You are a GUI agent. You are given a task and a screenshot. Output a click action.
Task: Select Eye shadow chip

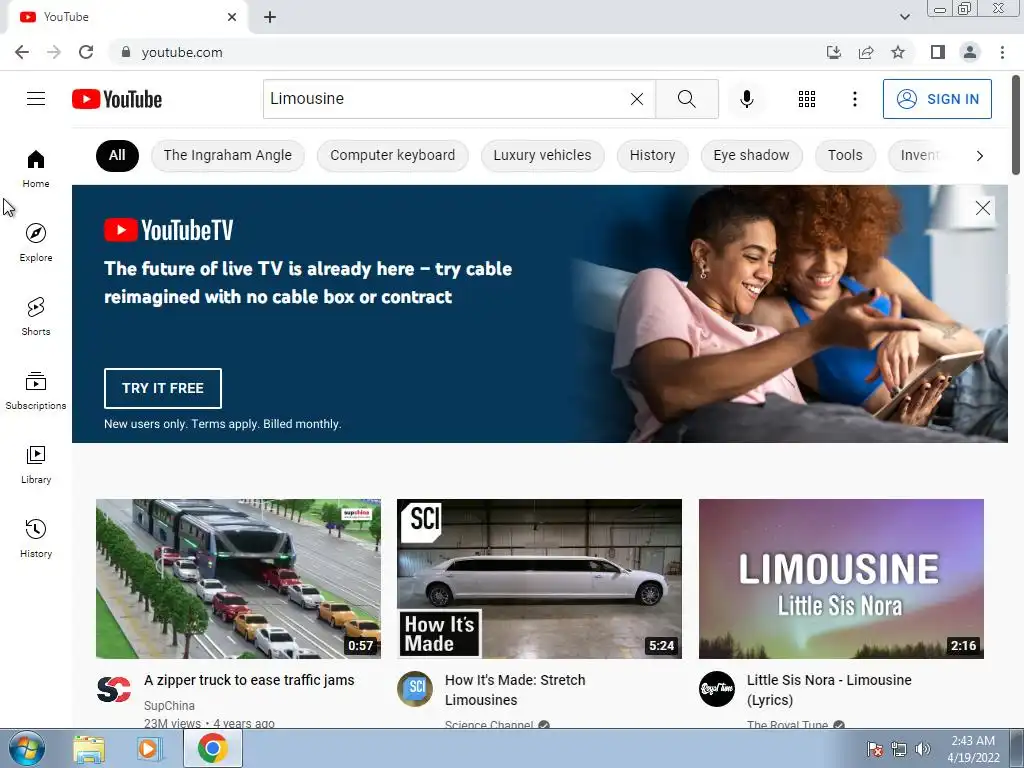[751, 155]
